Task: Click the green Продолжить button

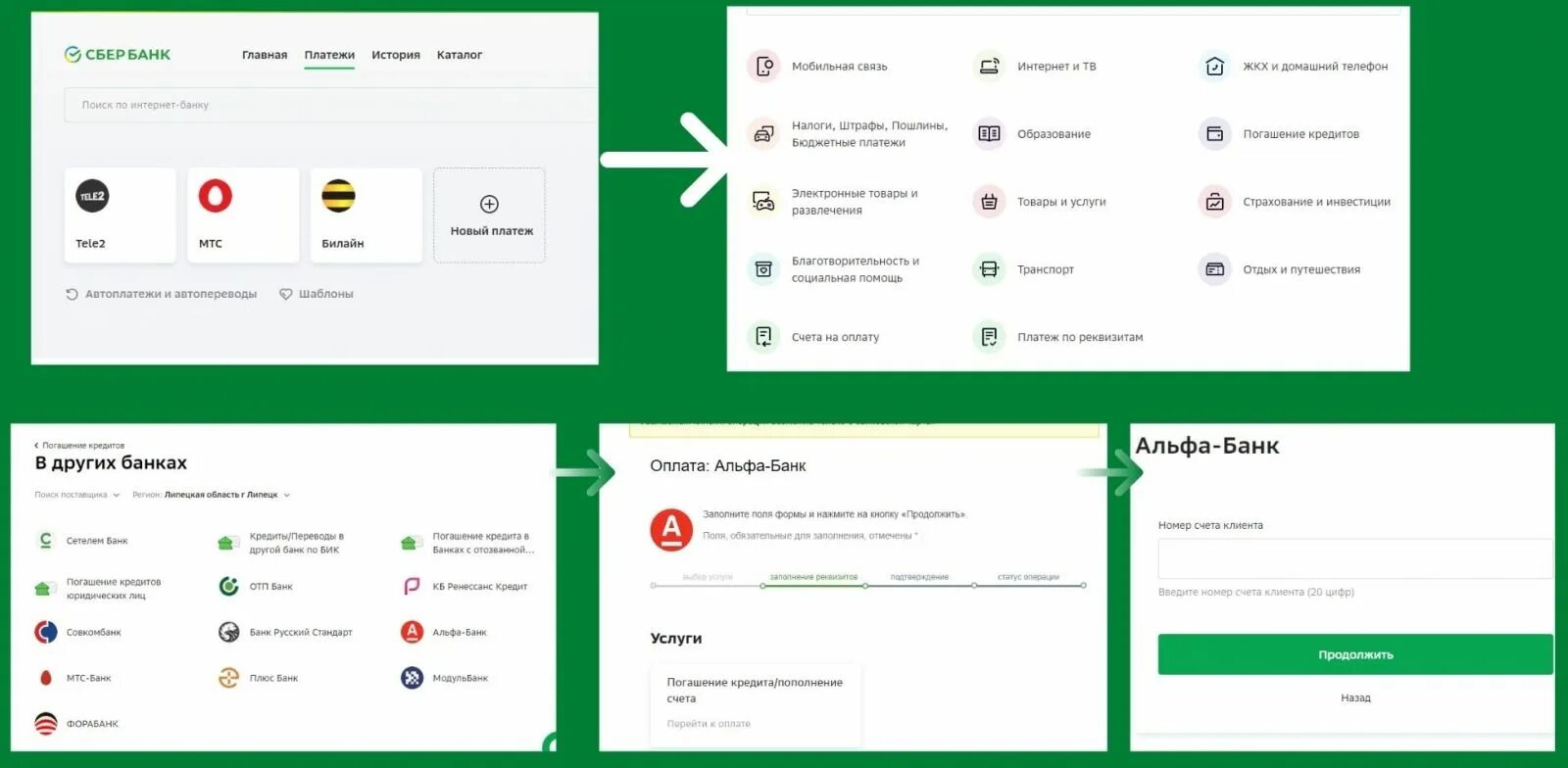Action: click(1355, 654)
